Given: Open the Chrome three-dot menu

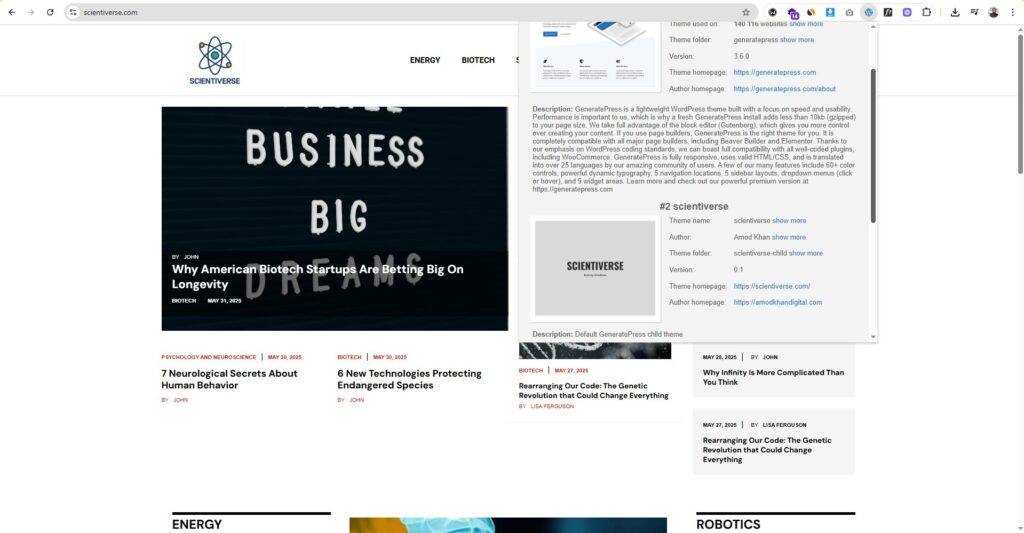Looking at the screenshot, I should (1012, 12).
